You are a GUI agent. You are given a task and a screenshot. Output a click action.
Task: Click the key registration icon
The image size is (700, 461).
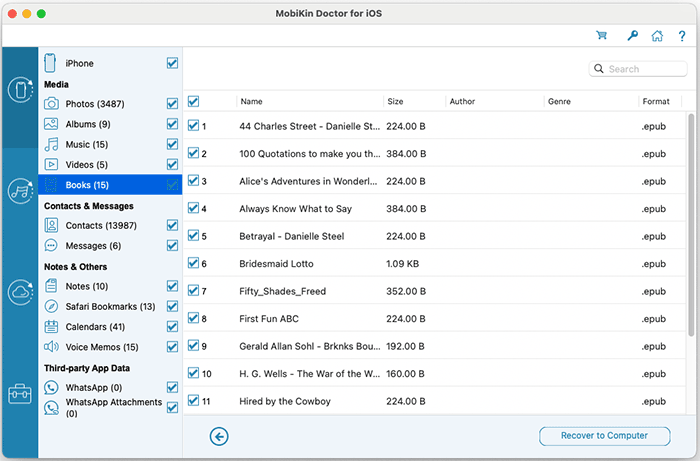[x=632, y=35]
